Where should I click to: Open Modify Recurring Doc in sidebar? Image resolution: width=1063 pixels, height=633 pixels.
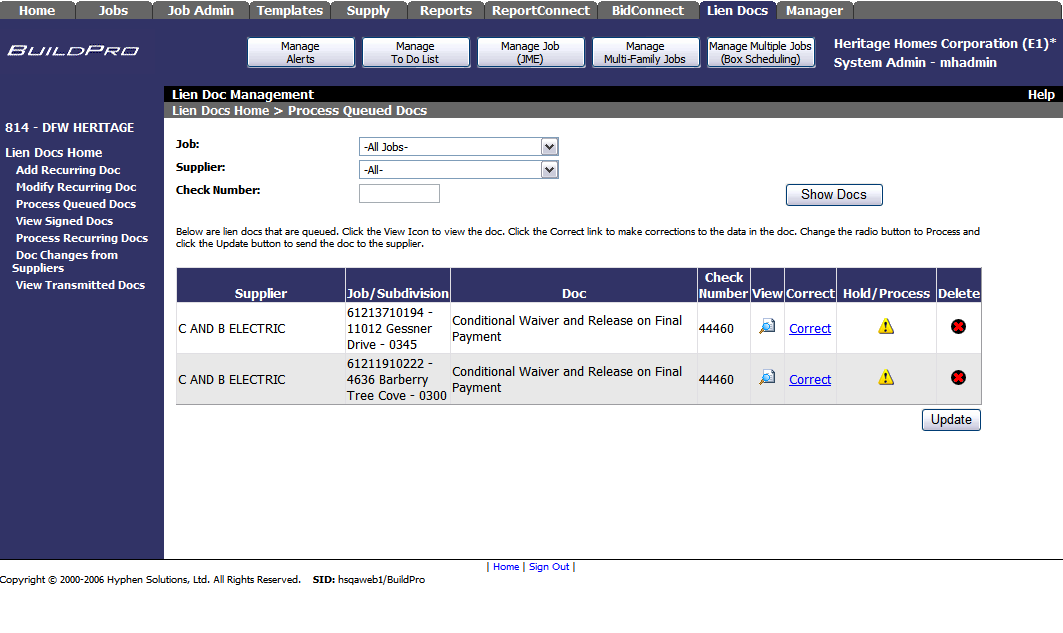coord(76,187)
